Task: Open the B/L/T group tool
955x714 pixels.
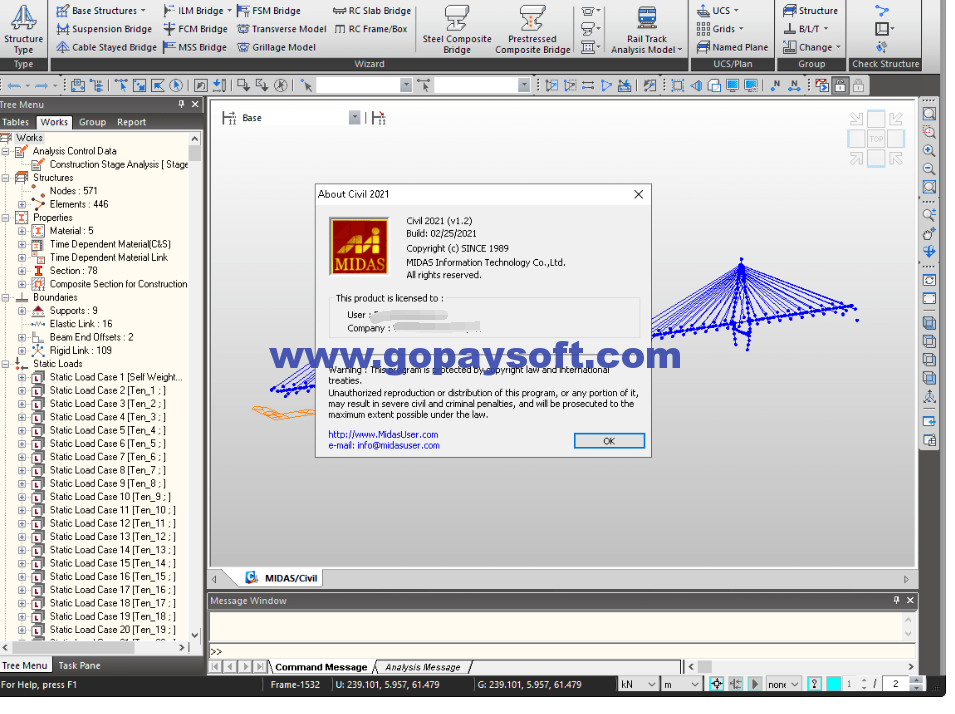Action: coord(806,29)
